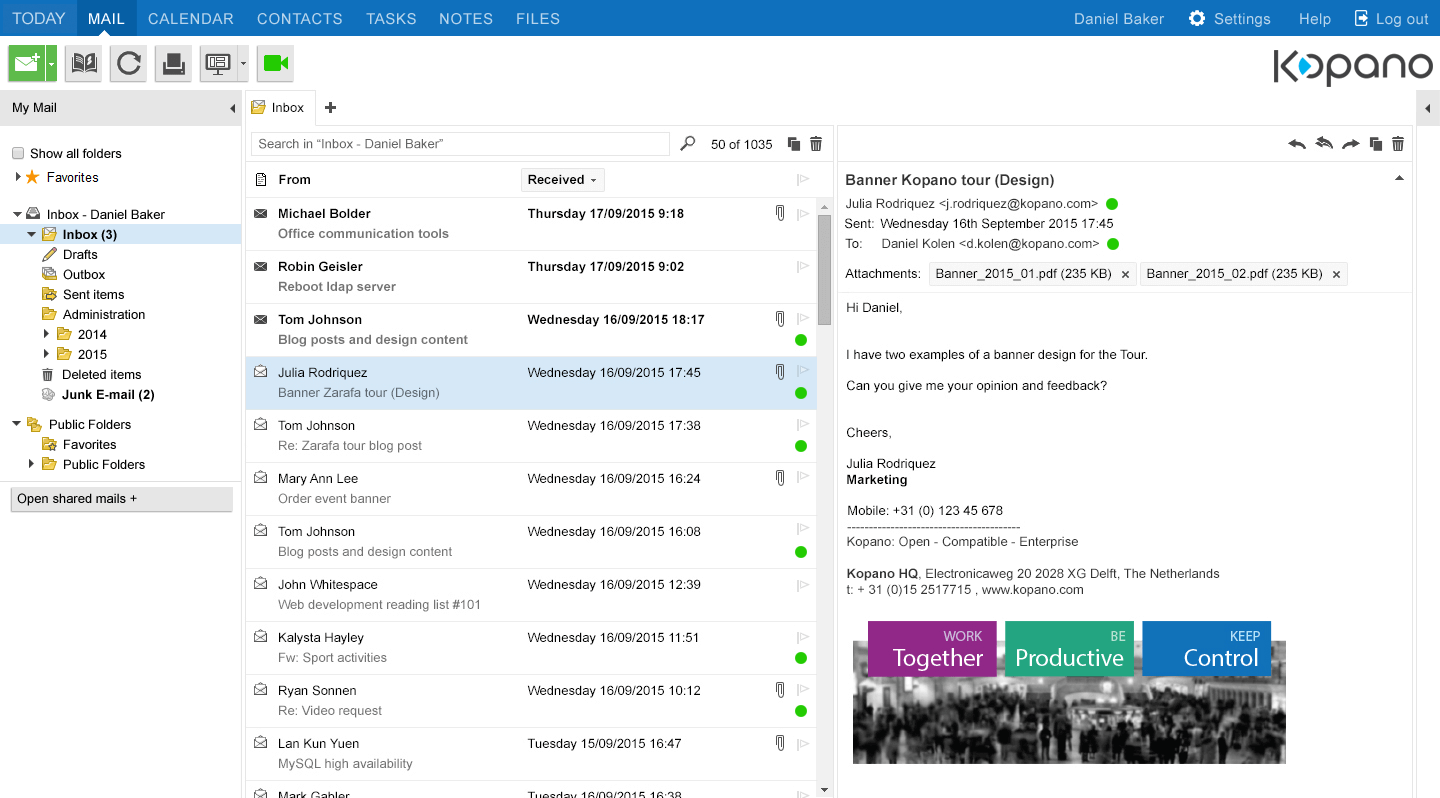1440x798 pixels.
Task: Forward the email using the forward arrow
Action: [x=1350, y=144]
